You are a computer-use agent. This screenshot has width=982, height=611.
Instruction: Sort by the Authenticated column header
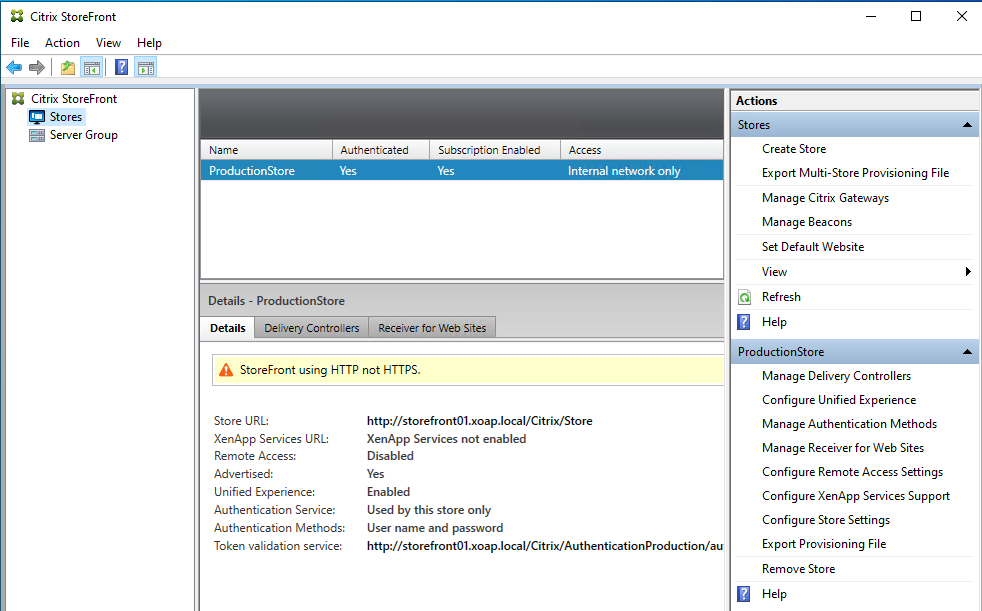[x=381, y=150]
